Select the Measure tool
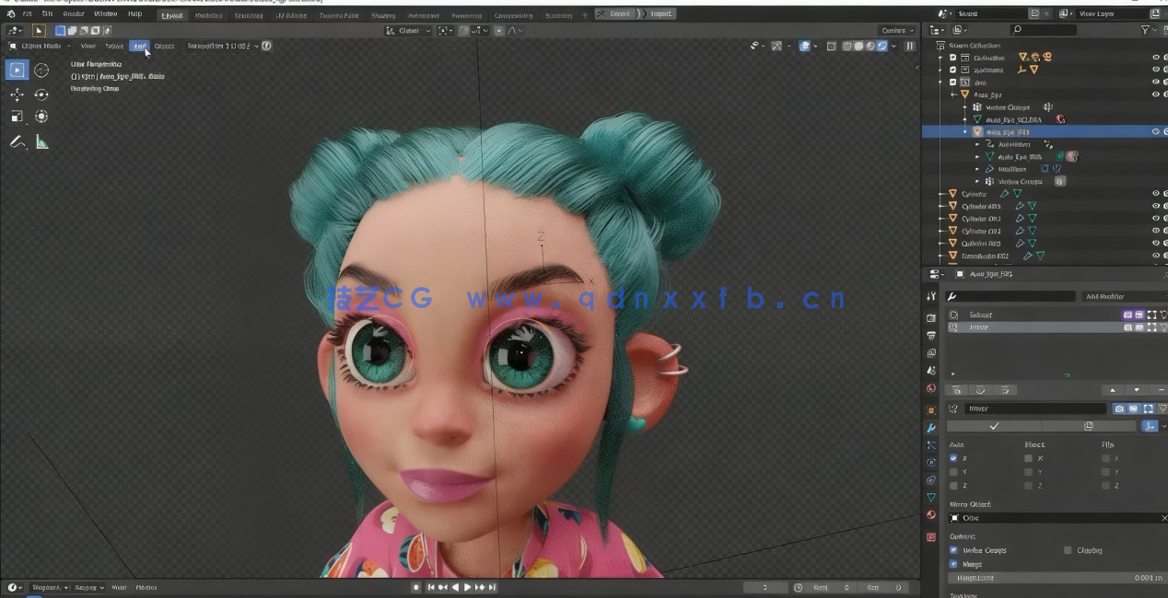The width and height of the screenshot is (1168, 598). [41, 141]
